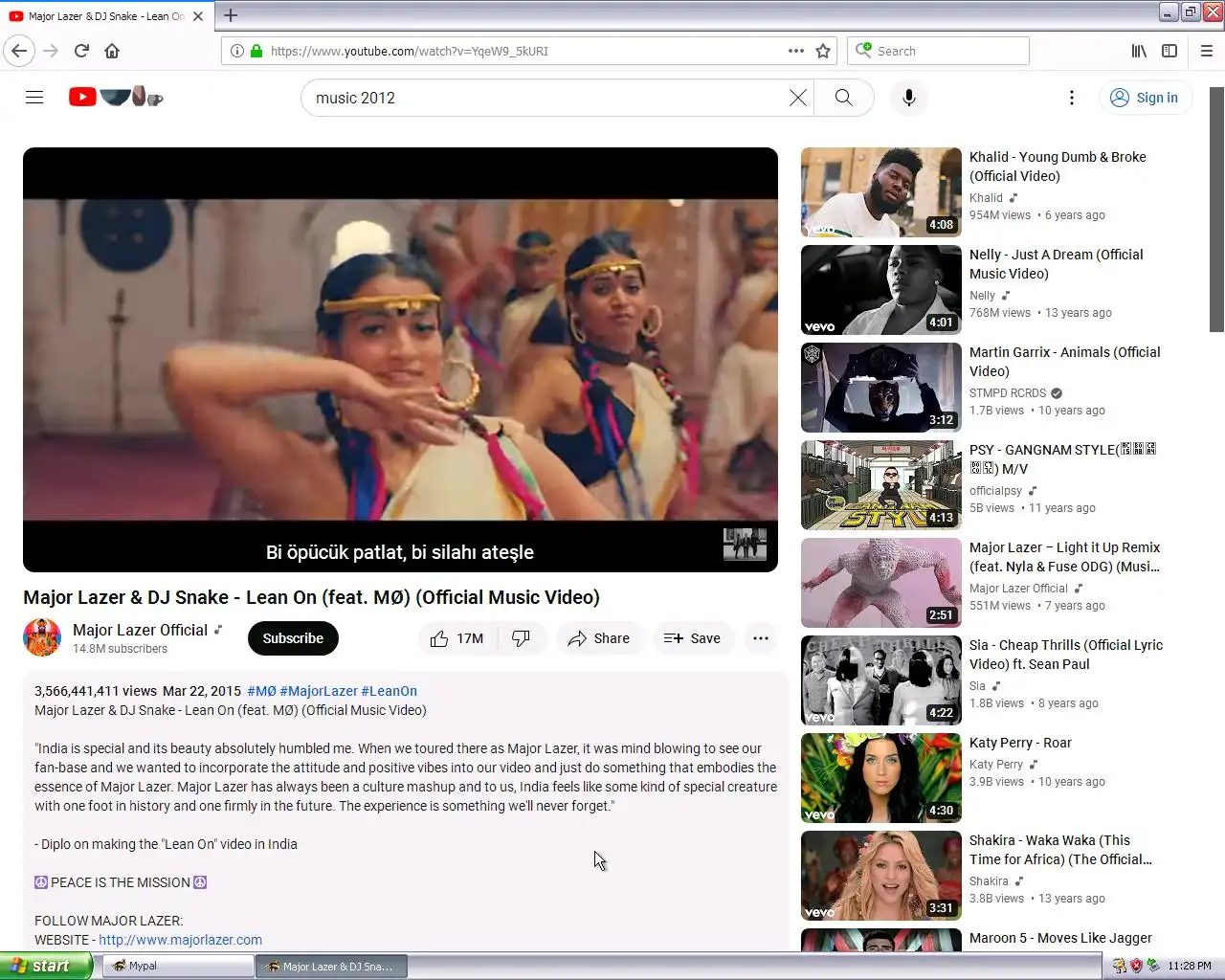Open the Khalid Young Dumb & Broke thumbnail

[x=881, y=192]
